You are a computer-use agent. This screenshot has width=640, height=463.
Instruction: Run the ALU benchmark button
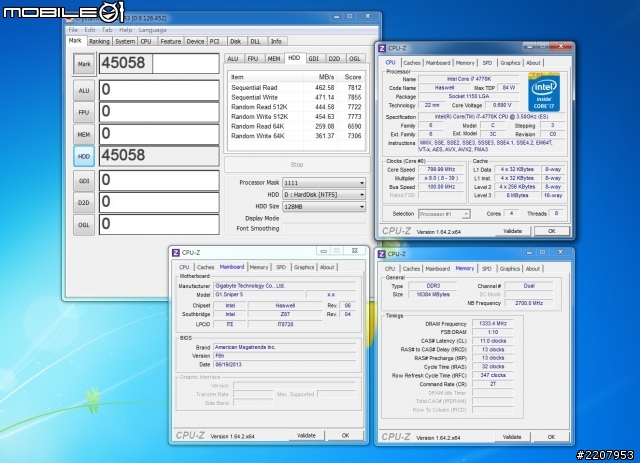(84, 91)
